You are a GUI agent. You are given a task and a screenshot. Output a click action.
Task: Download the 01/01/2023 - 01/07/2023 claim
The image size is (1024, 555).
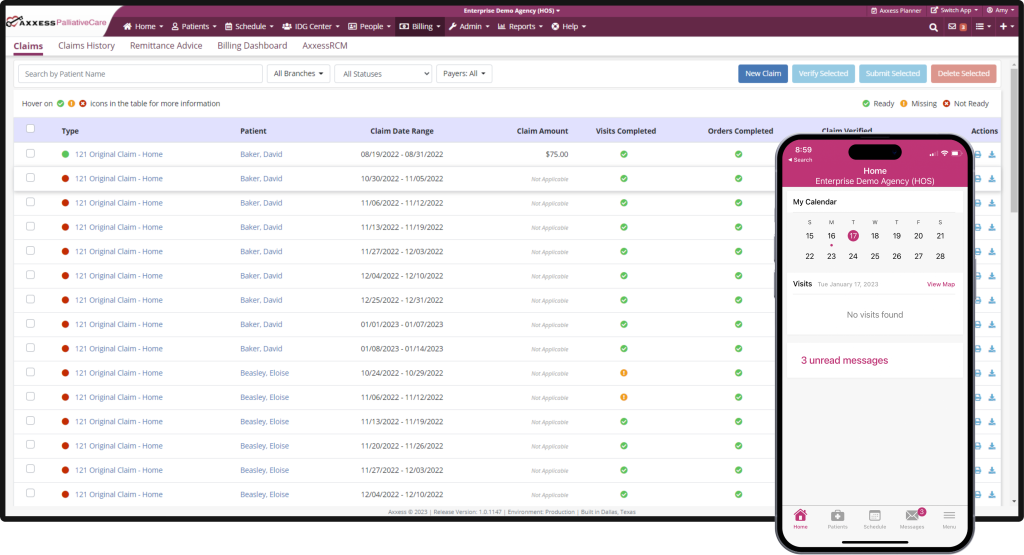(992, 325)
